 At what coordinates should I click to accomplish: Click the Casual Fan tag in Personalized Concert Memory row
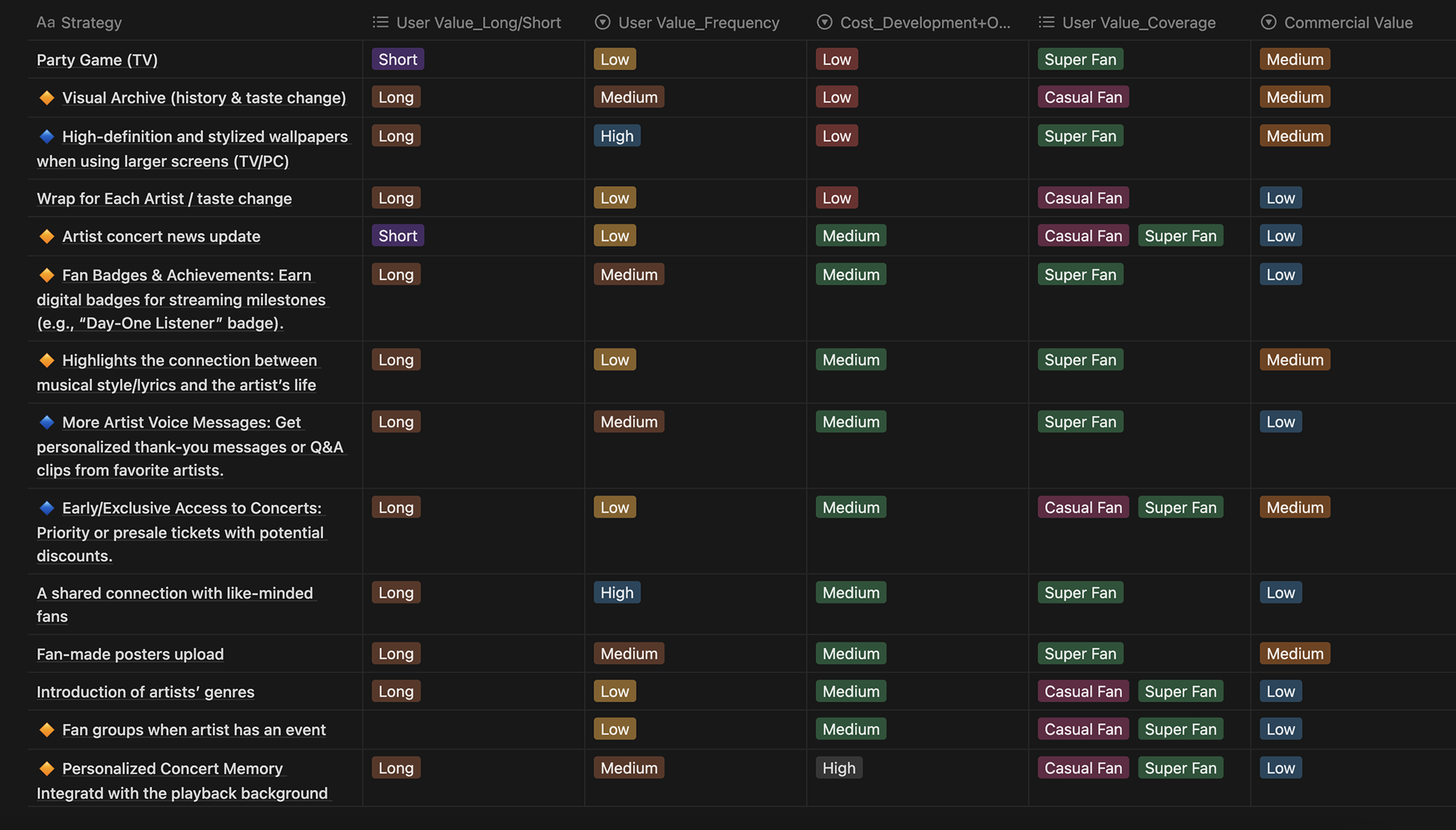(x=1083, y=768)
